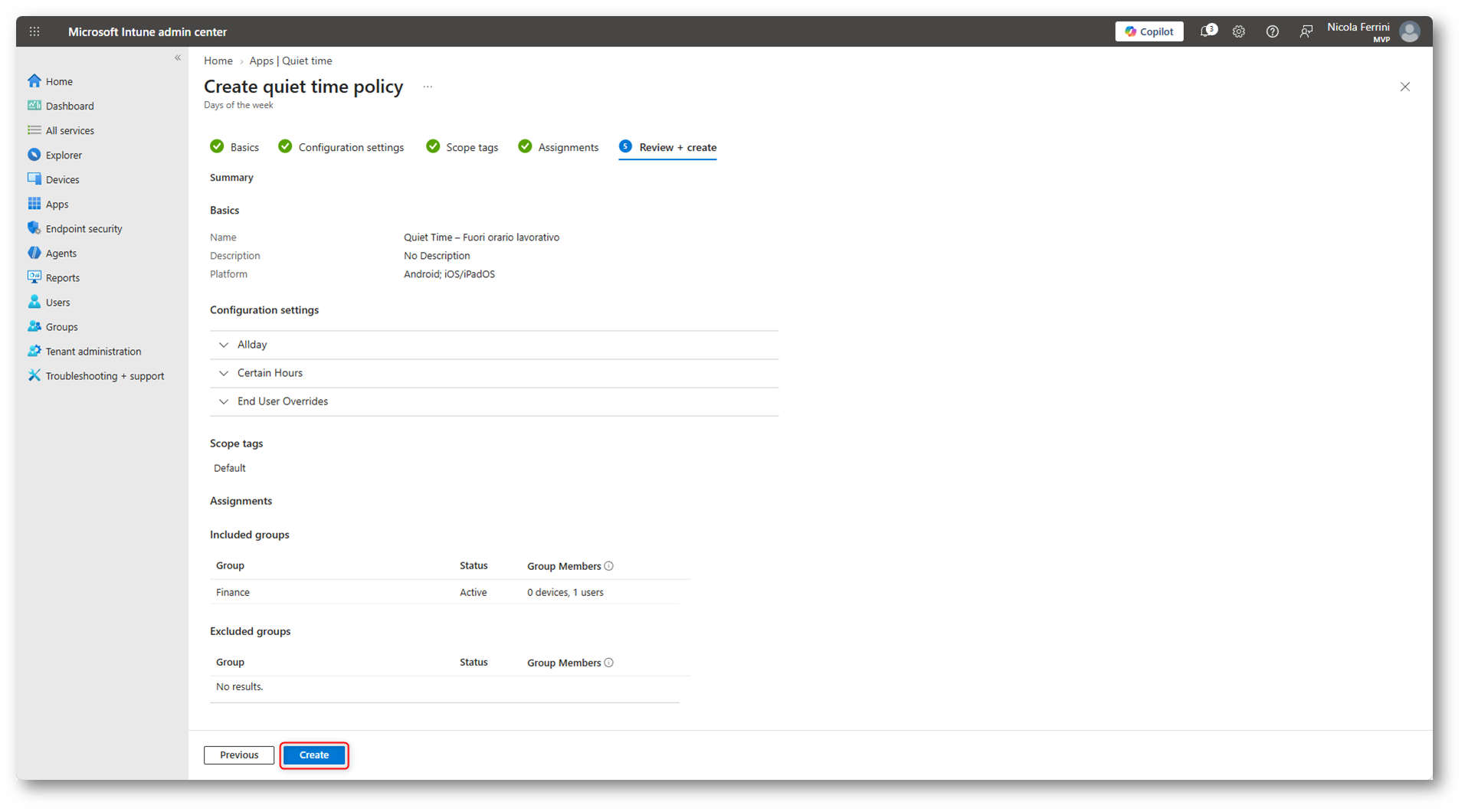Image resolution: width=1465 pixels, height=812 pixels.
Task: Click the Dashboard sidebar icon
Action: [x=34, y=105]
